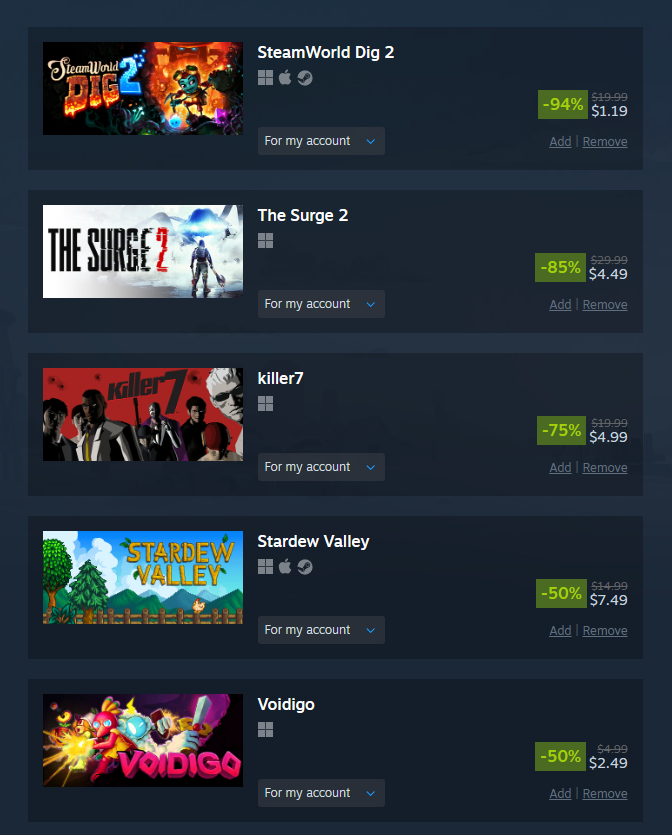Screen dimensions: 672x835
Task: Click SteamOS icon under Stardew Valley
Action: click(305, 567)
